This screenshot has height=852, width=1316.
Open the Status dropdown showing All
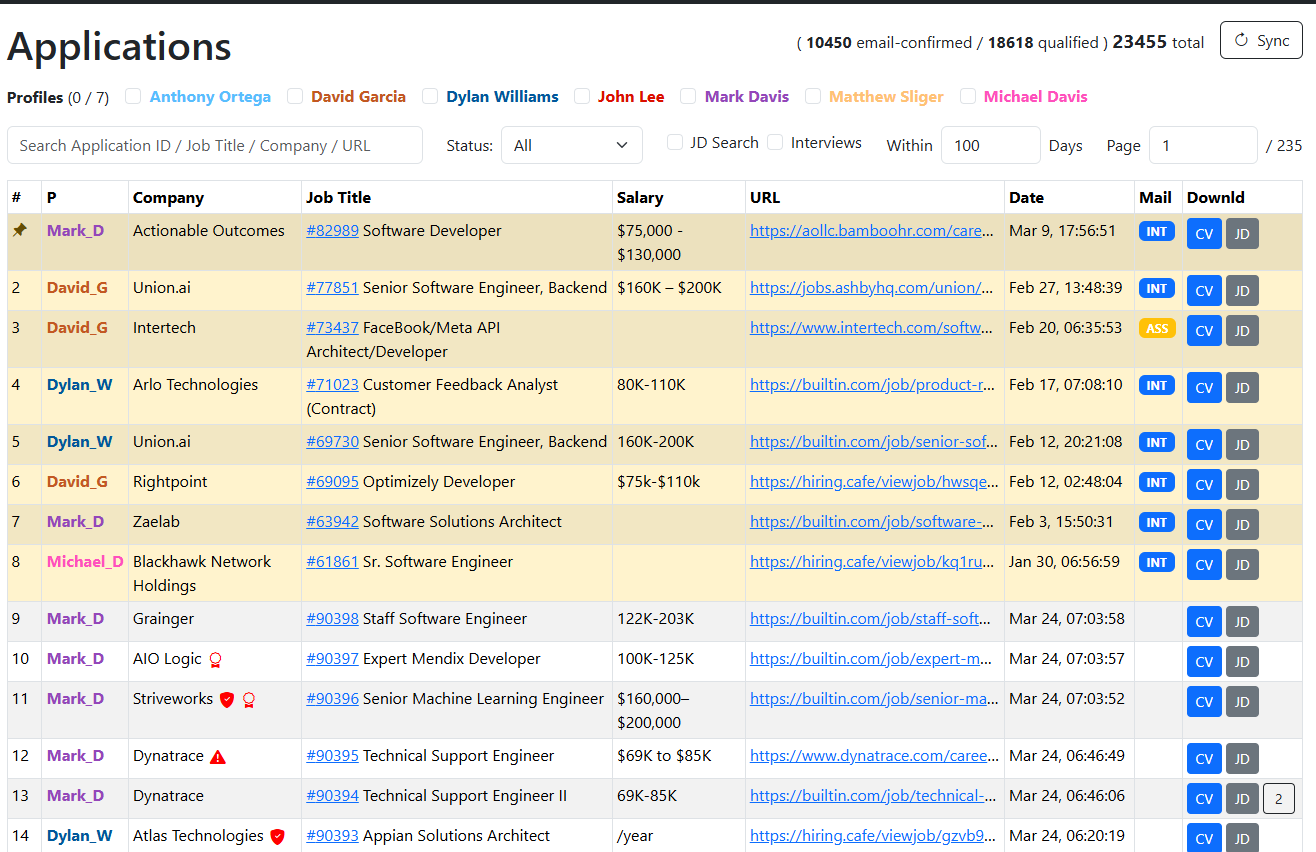(x=571, y=145)
